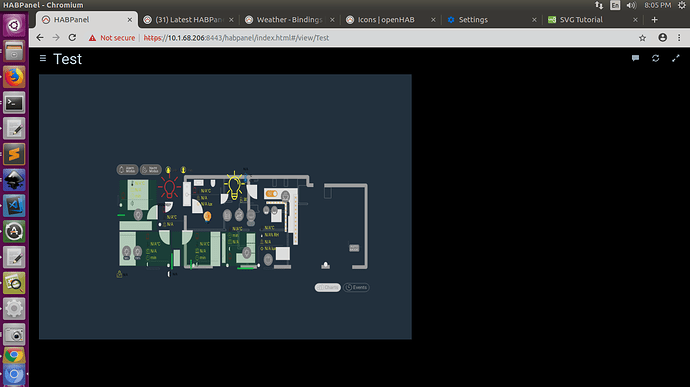Image resolution: width=690 pixels, height=387 pixels.
Task: Toggle HABPanel fullscreen with arrows icon
Action: [x=675, y=58]
